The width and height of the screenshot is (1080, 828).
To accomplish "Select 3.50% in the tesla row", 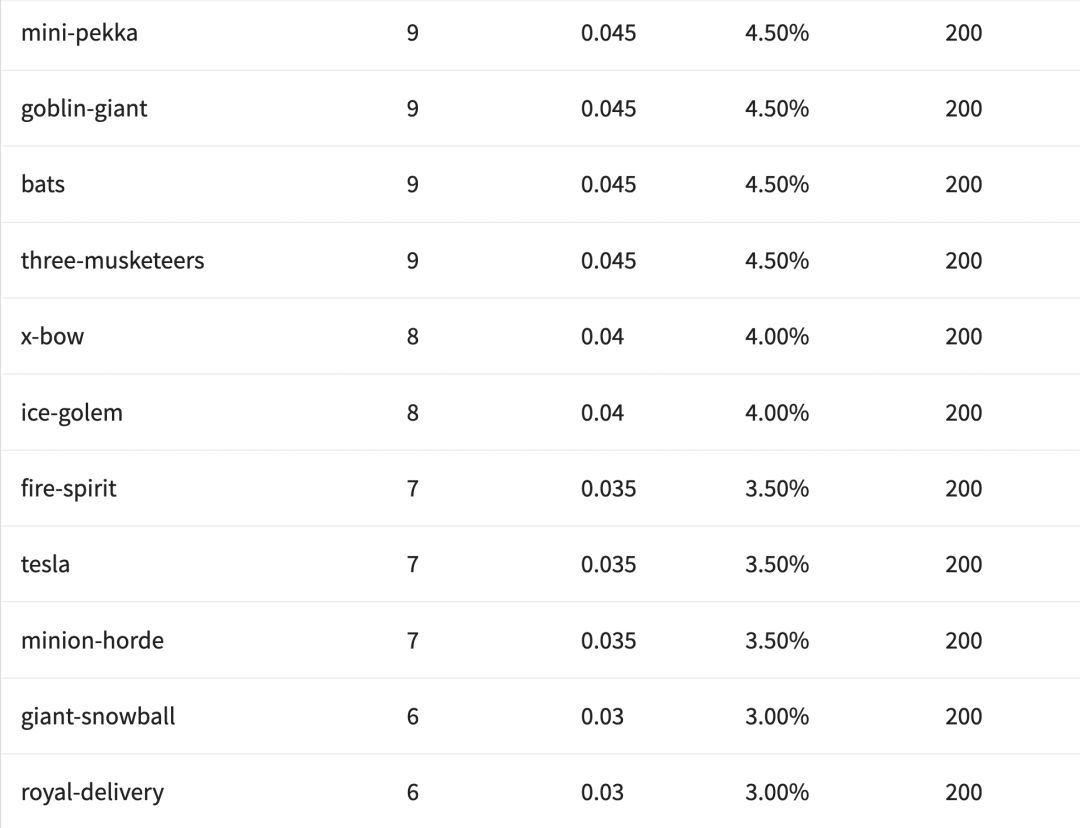I will point(777,565).
